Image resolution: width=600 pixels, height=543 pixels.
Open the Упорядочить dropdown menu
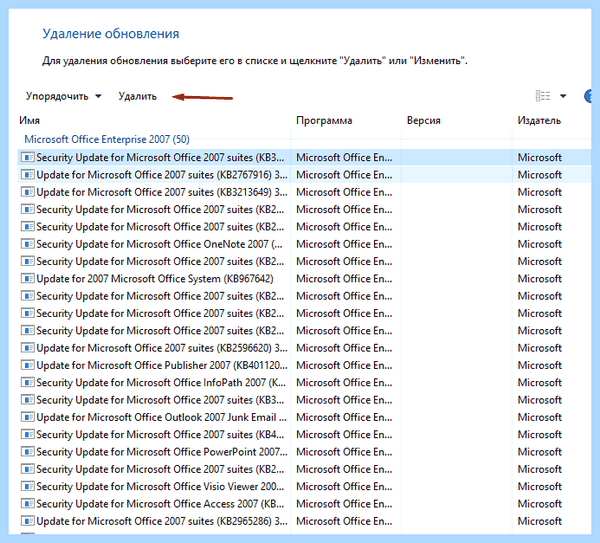click(x=64, y=96)
